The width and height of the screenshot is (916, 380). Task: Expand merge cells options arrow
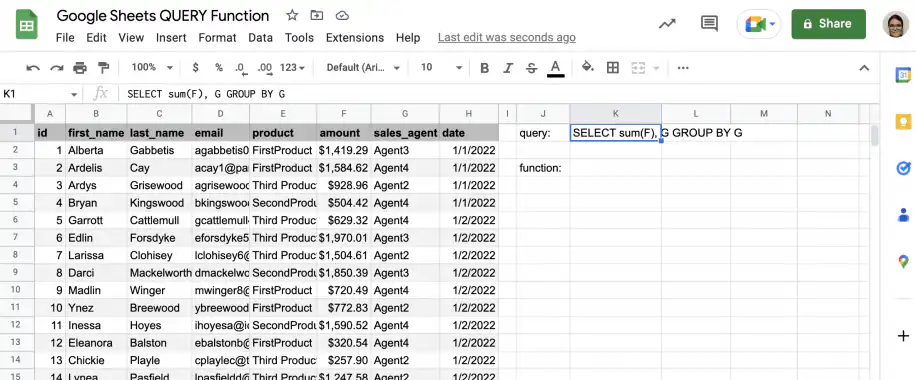coord(656,68)
